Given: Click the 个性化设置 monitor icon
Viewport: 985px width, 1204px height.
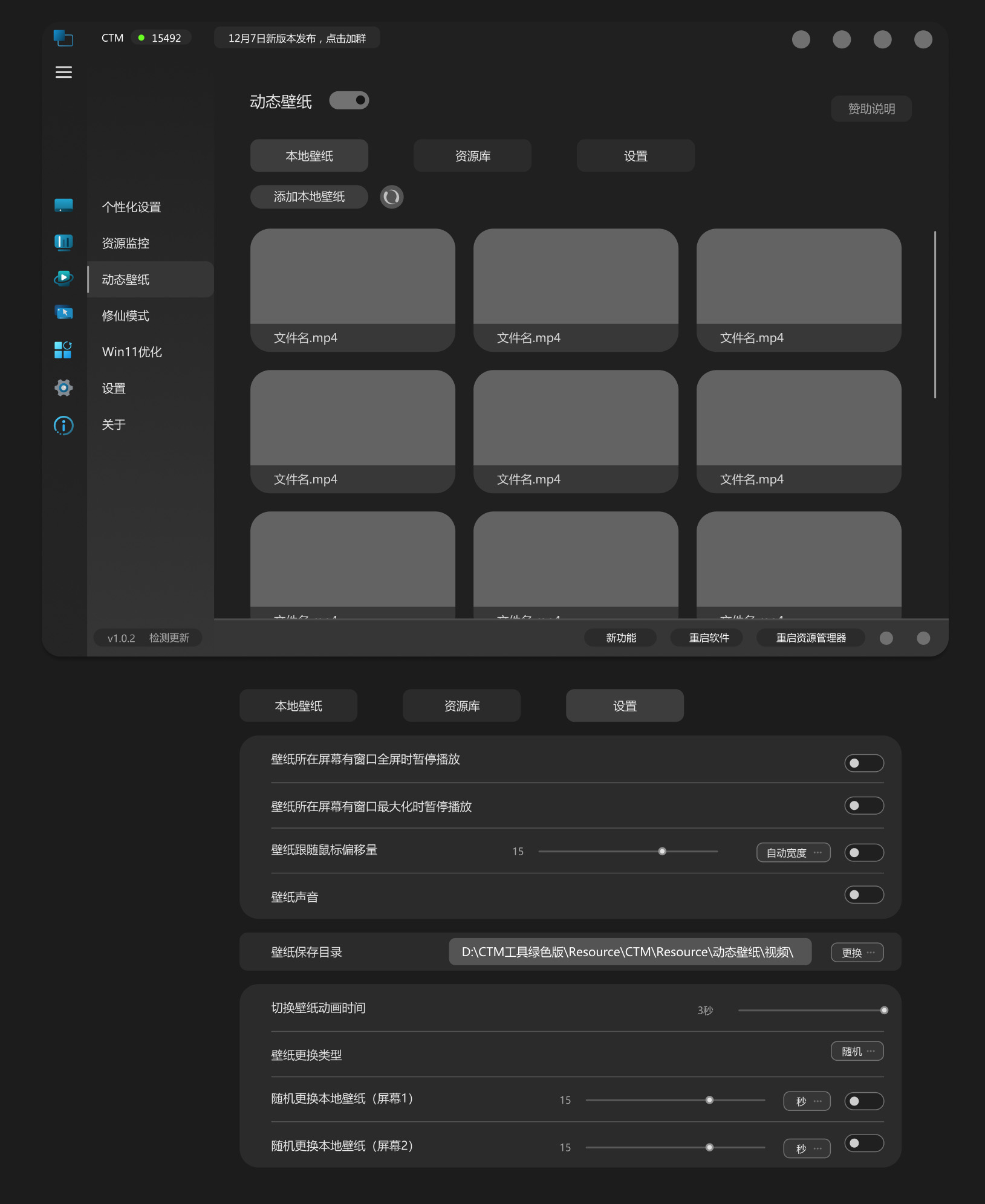Looking at the screenshot, I should pos(63,206).
